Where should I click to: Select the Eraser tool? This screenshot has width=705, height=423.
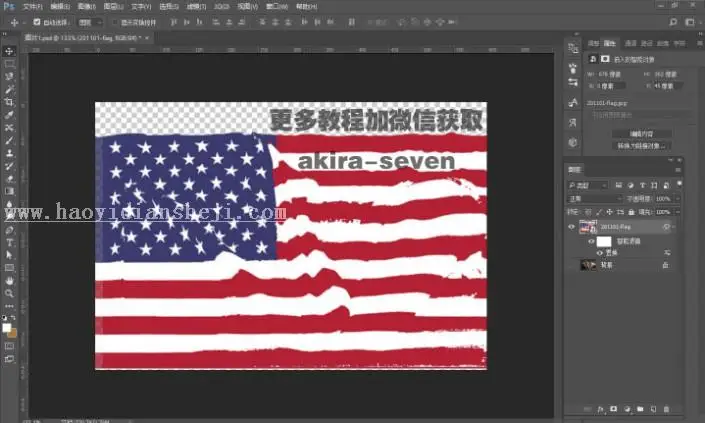(x=9, y=179)
